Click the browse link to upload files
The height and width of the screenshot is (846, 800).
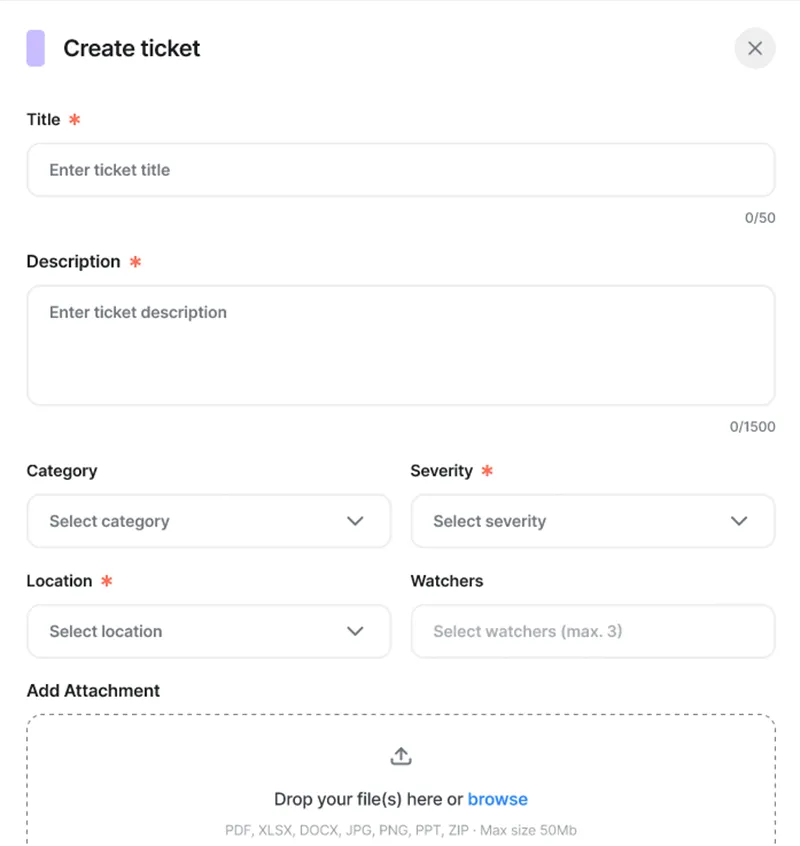(x=498, y=799)
